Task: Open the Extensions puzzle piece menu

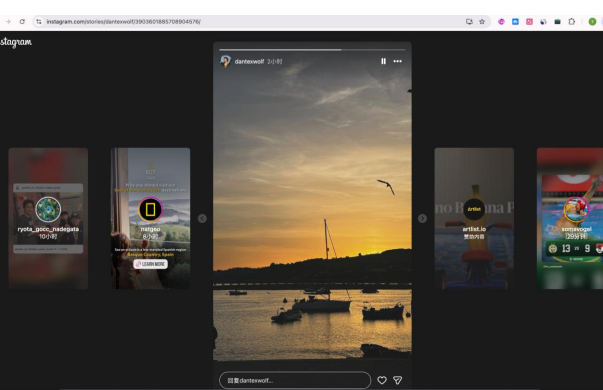Action: click(x=571, y=22)
